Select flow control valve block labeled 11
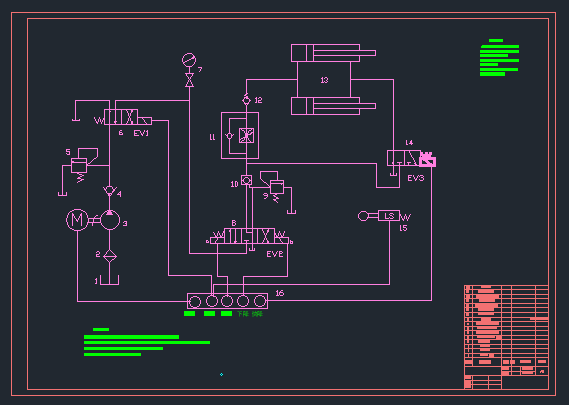 pyautogui.click(x=240, y=135)
